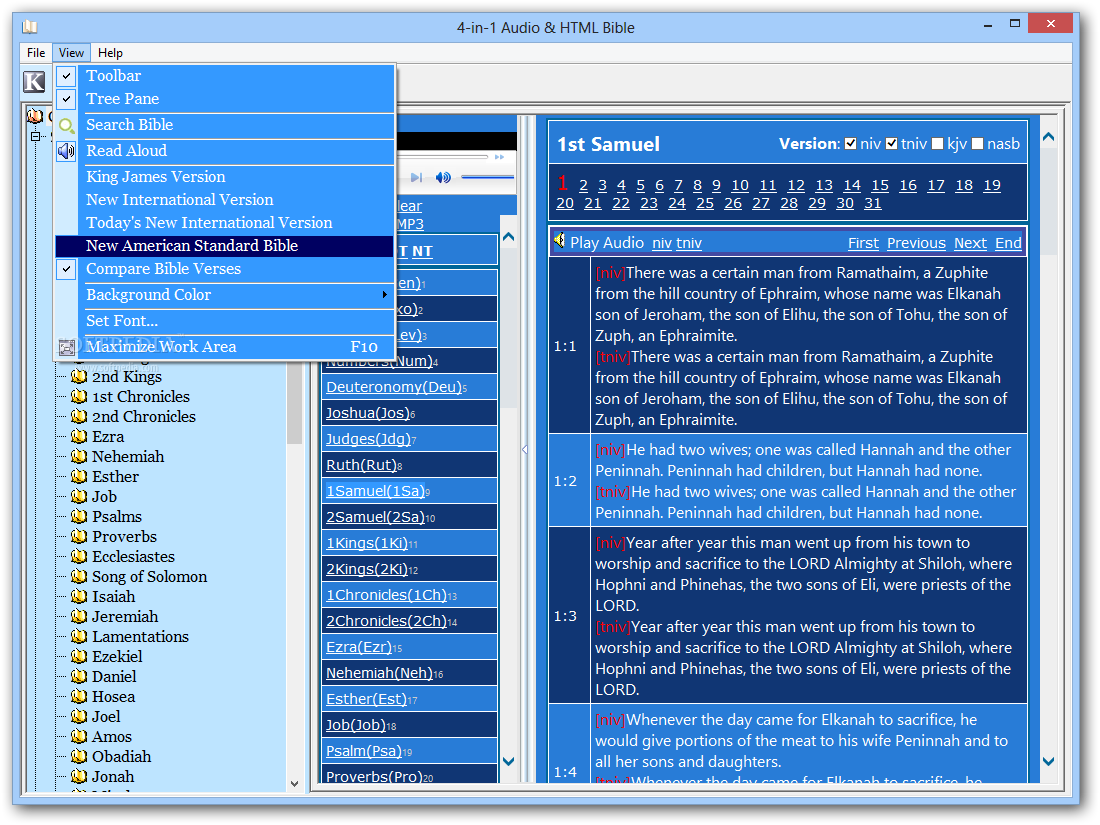
Task: Choose New International Version menu item
Action: [224, 200]
